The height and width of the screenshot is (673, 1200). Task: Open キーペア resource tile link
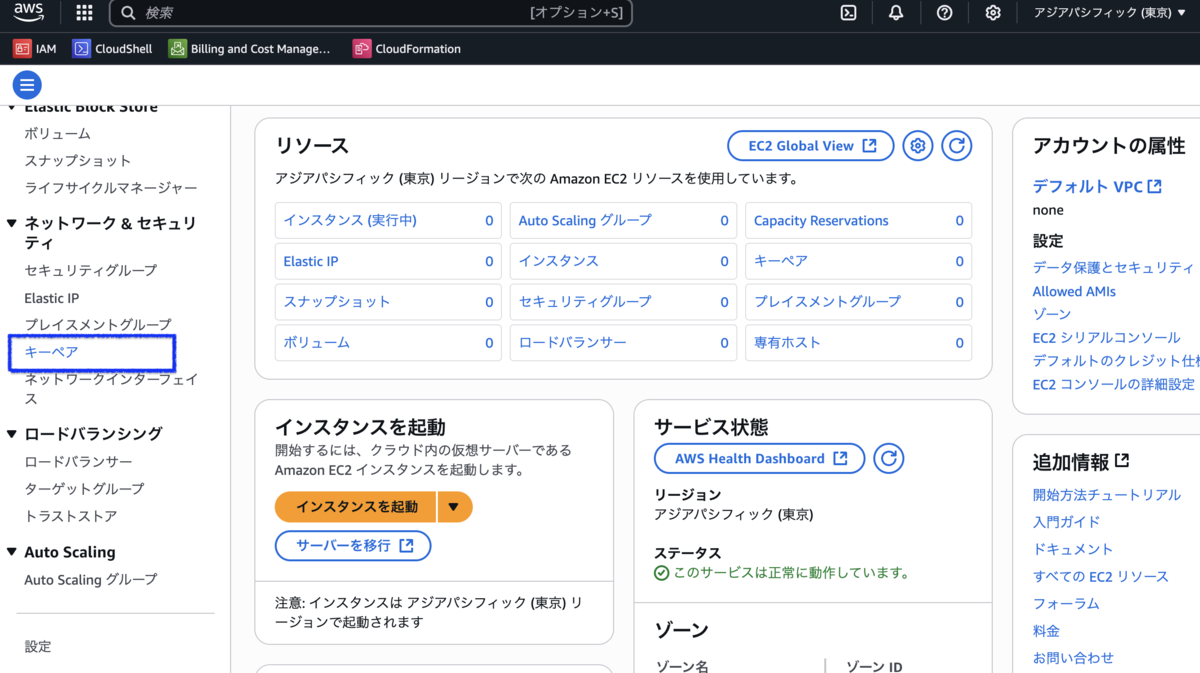[780, 261]
